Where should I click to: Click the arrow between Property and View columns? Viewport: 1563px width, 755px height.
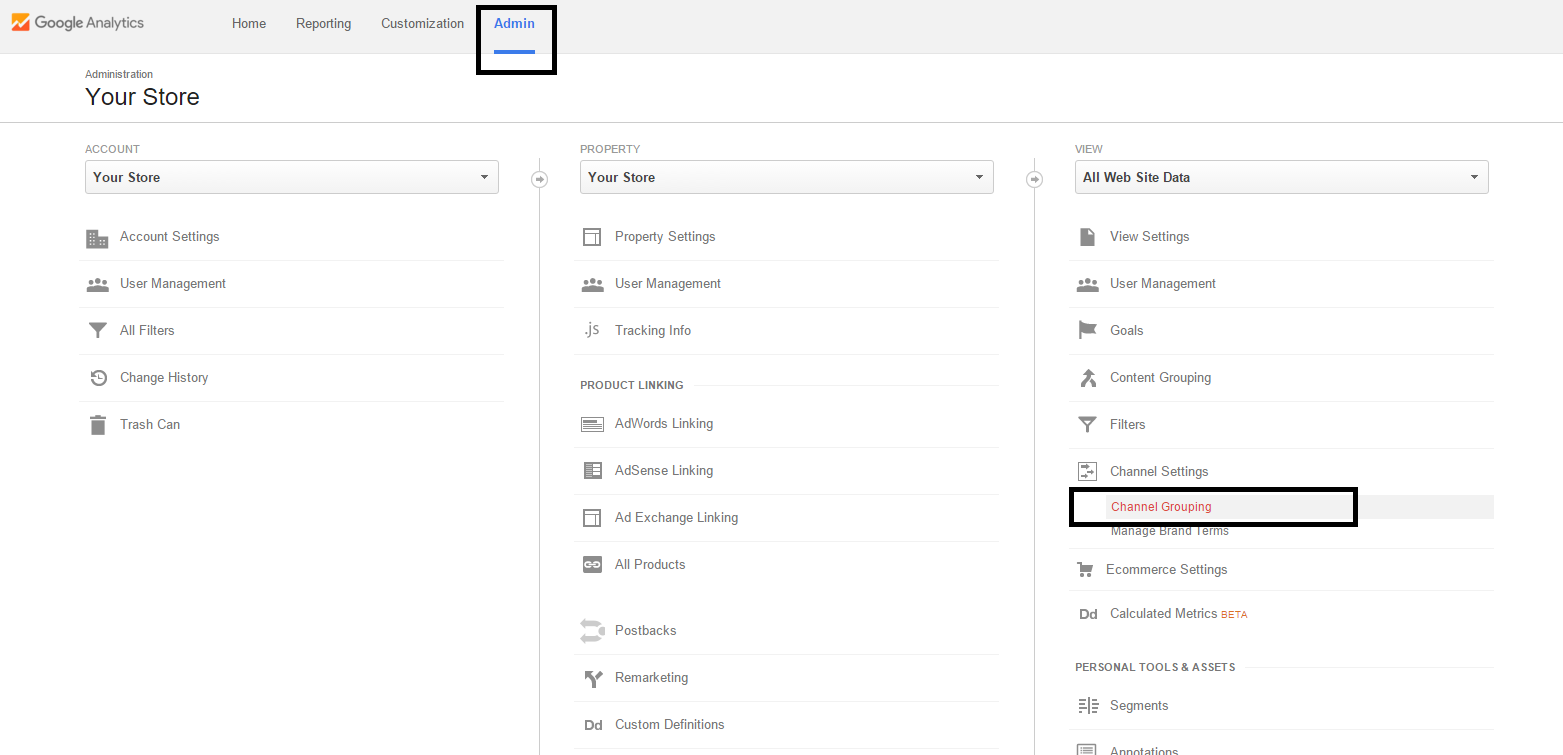[1034, 179]
